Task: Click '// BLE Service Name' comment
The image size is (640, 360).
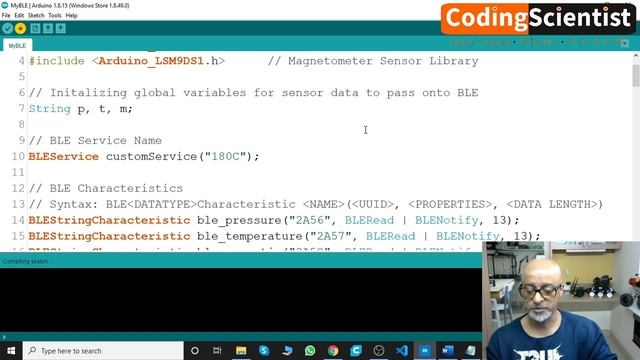Action: pyautogui.click(x=95, y=140)
